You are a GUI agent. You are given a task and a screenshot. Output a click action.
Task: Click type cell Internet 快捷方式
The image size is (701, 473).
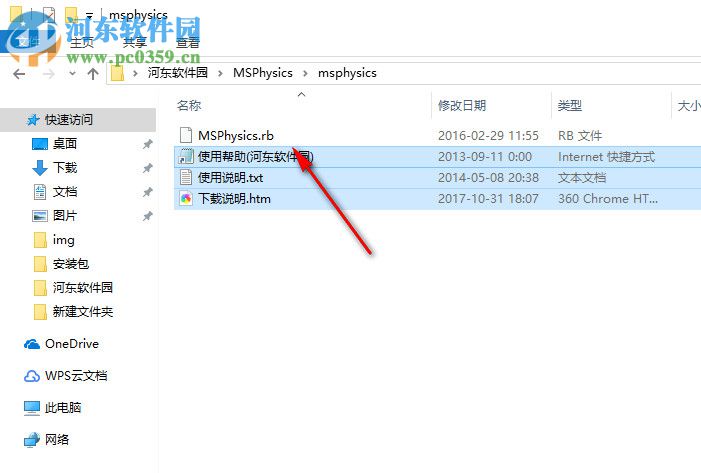coord(606,156)
